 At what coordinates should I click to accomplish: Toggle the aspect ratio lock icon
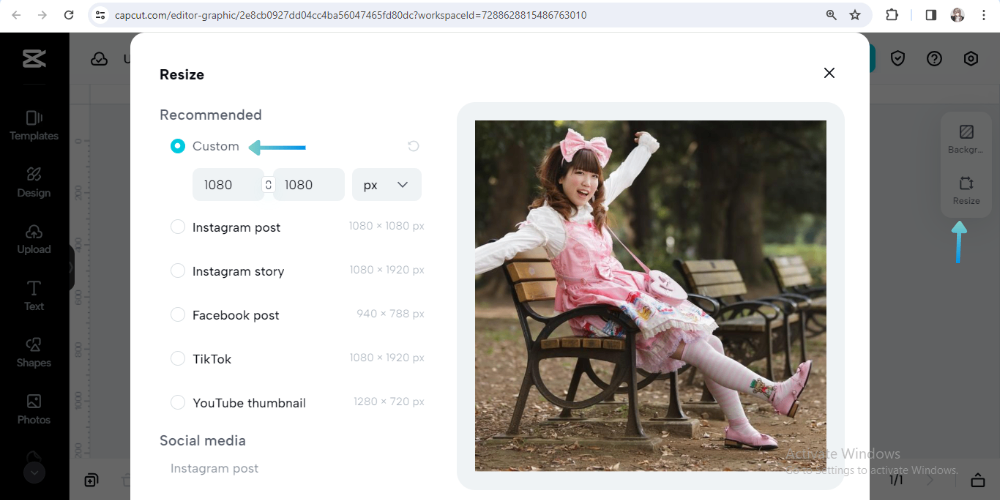268,184
